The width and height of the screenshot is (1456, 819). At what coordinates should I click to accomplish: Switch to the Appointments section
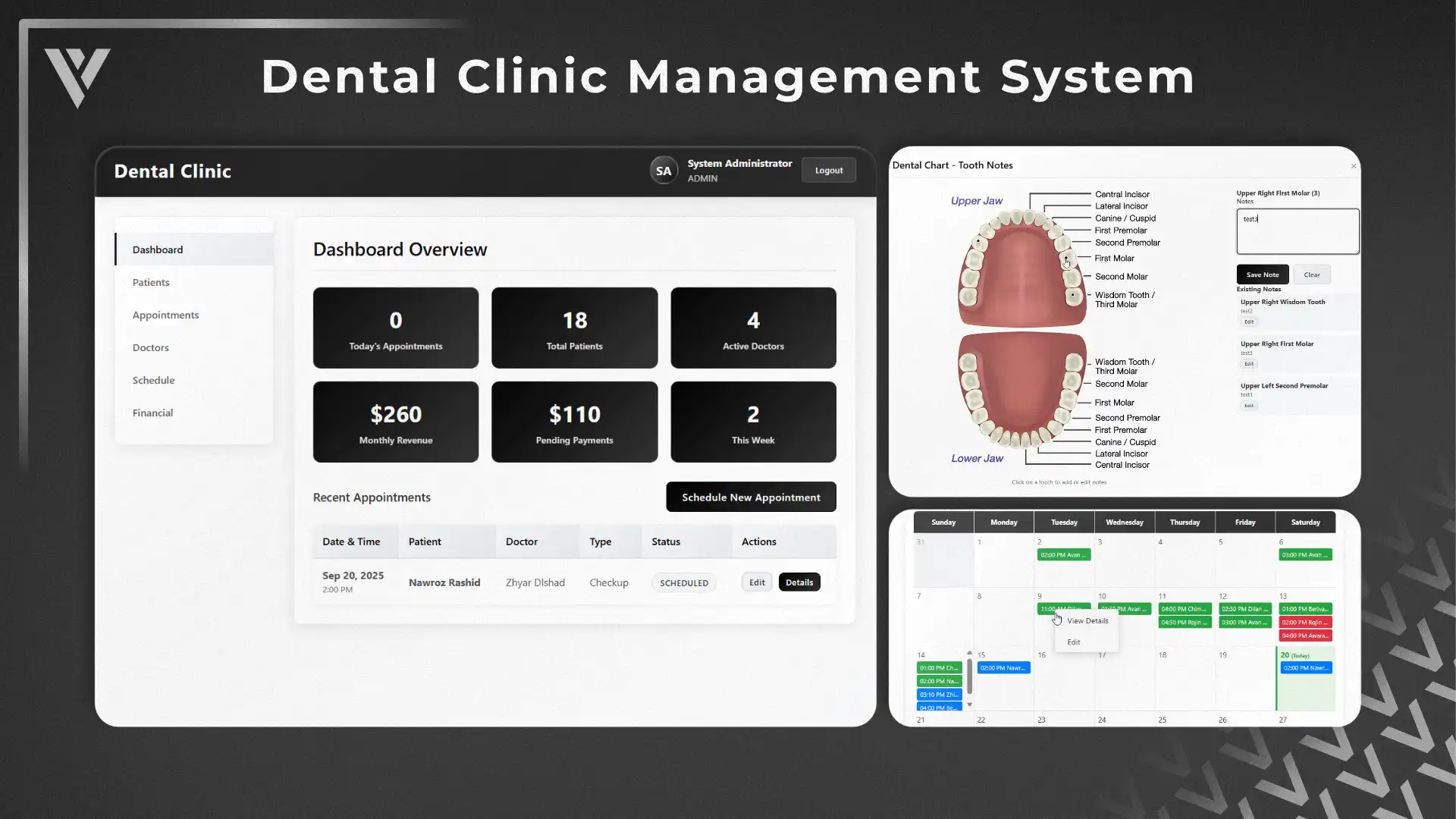point(165,315)
